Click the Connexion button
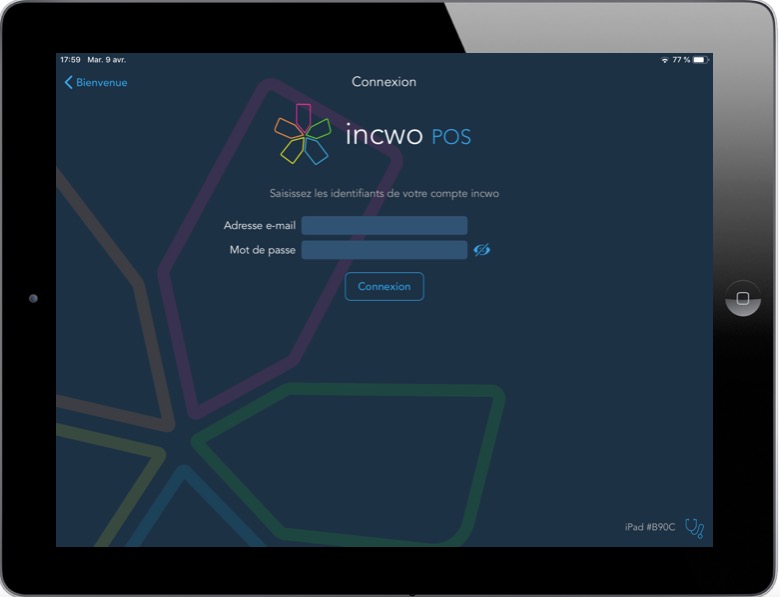The width and height of the screenshot is (780, 597). click(384, 287)
